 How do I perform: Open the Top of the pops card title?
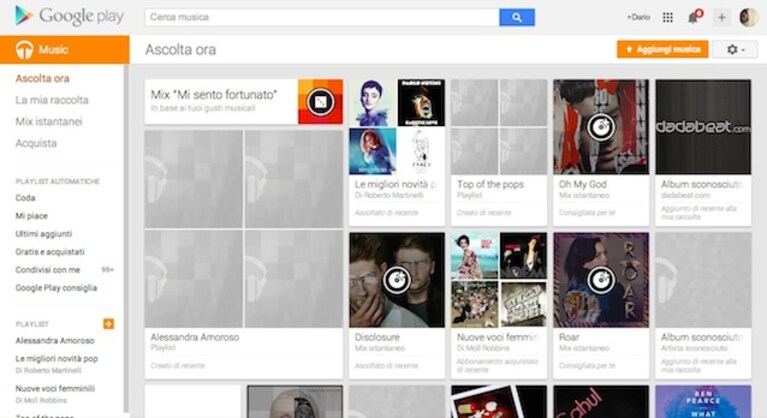(490, 184)
